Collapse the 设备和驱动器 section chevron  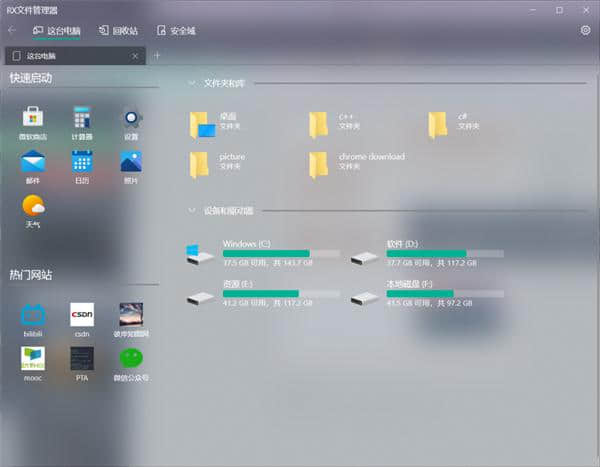coord(192,210)
